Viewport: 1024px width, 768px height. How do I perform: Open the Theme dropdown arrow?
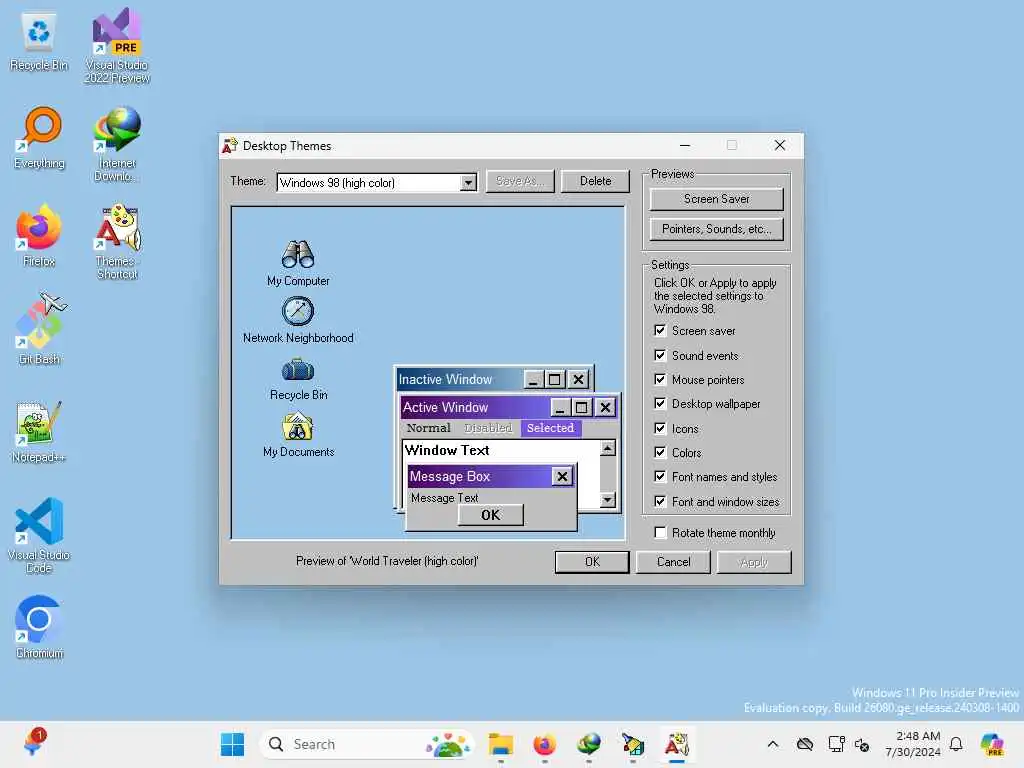(x=468, y=183)
